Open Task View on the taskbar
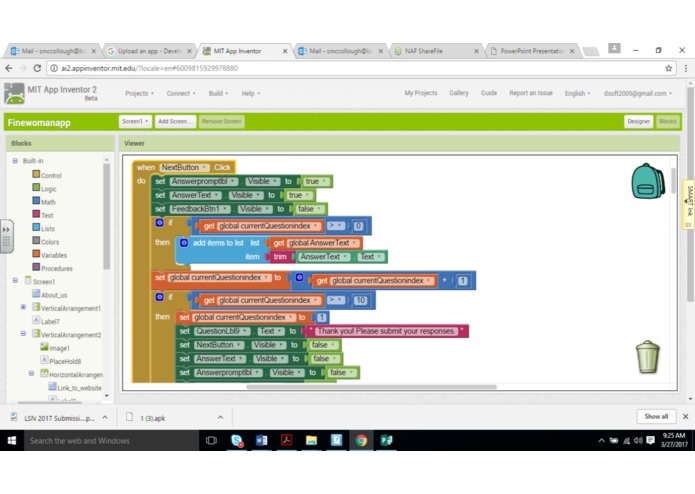695x494 pixels. click(x=211, y=440)
